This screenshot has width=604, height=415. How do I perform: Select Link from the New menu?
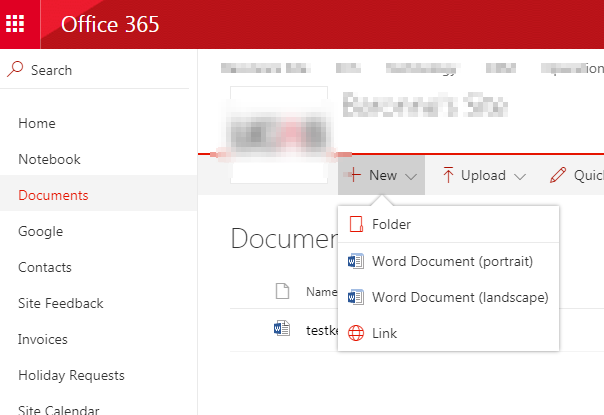448,333
